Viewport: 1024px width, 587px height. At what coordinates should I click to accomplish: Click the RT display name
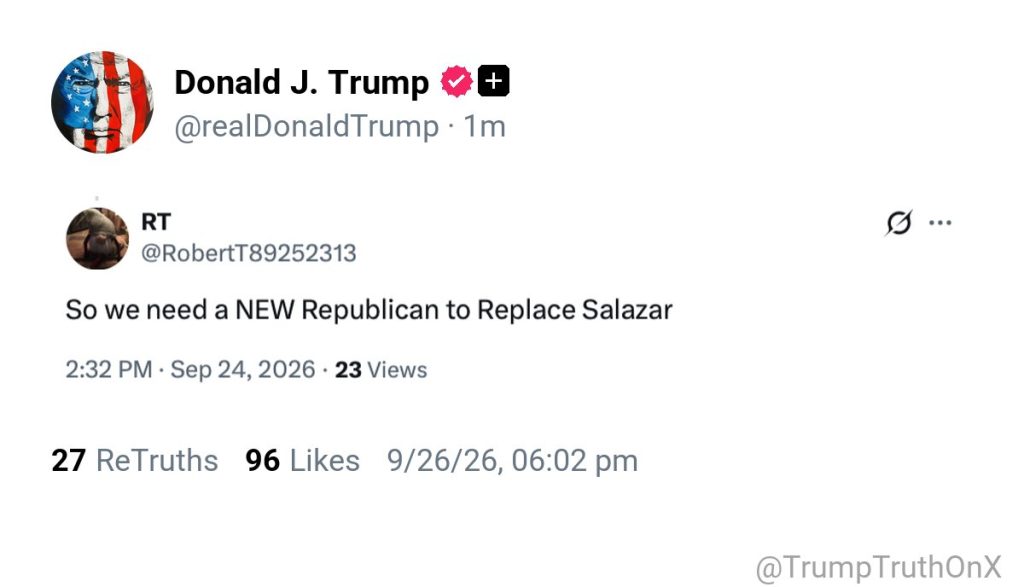(x=156, y=222)
